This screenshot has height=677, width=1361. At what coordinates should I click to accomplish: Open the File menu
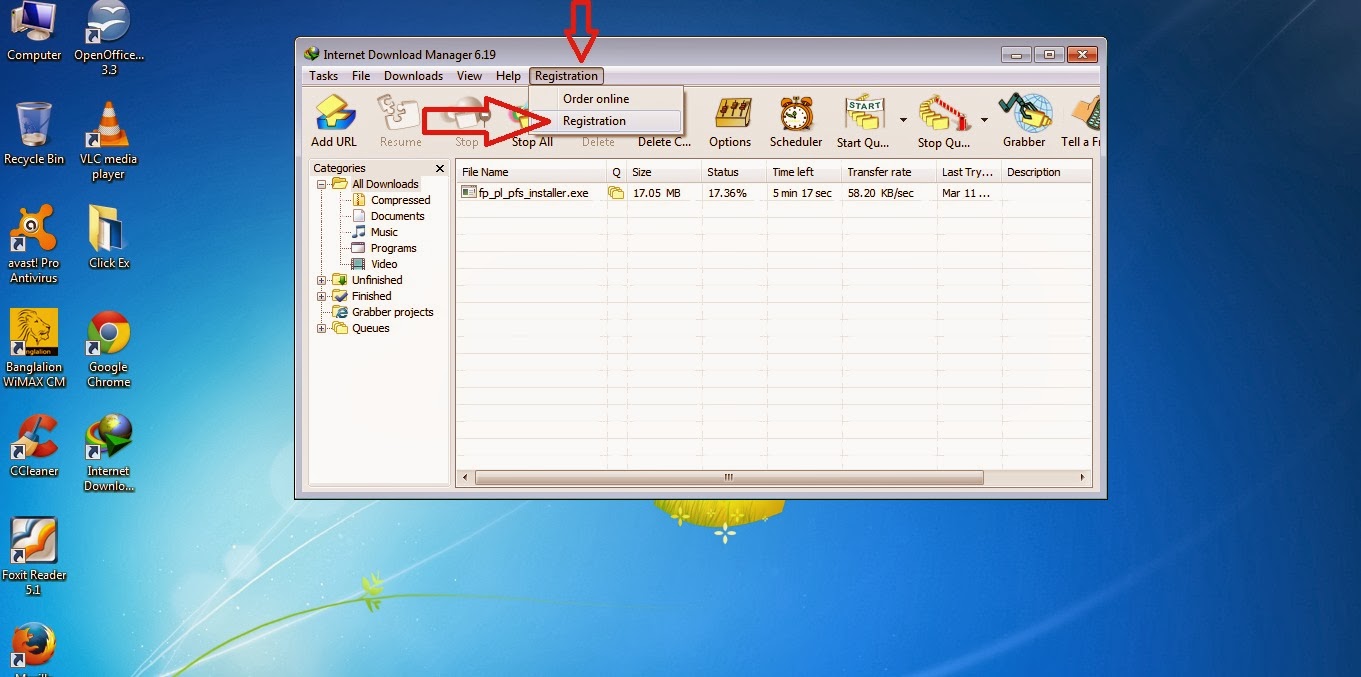tap(361, 76)
